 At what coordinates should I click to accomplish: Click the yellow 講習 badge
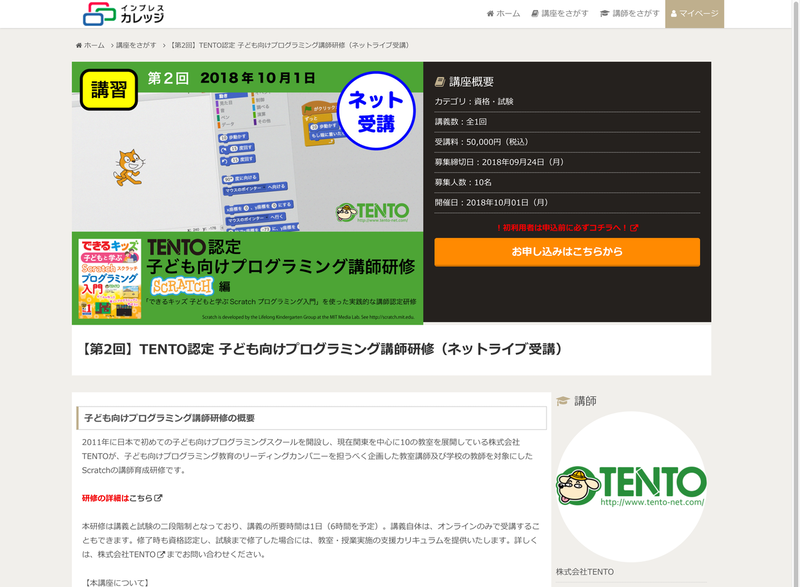click(109, 90)
